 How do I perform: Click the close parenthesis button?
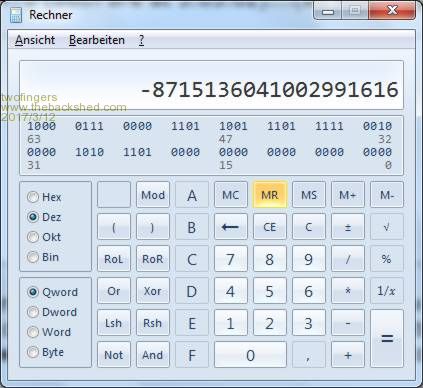tap(153, 227)
